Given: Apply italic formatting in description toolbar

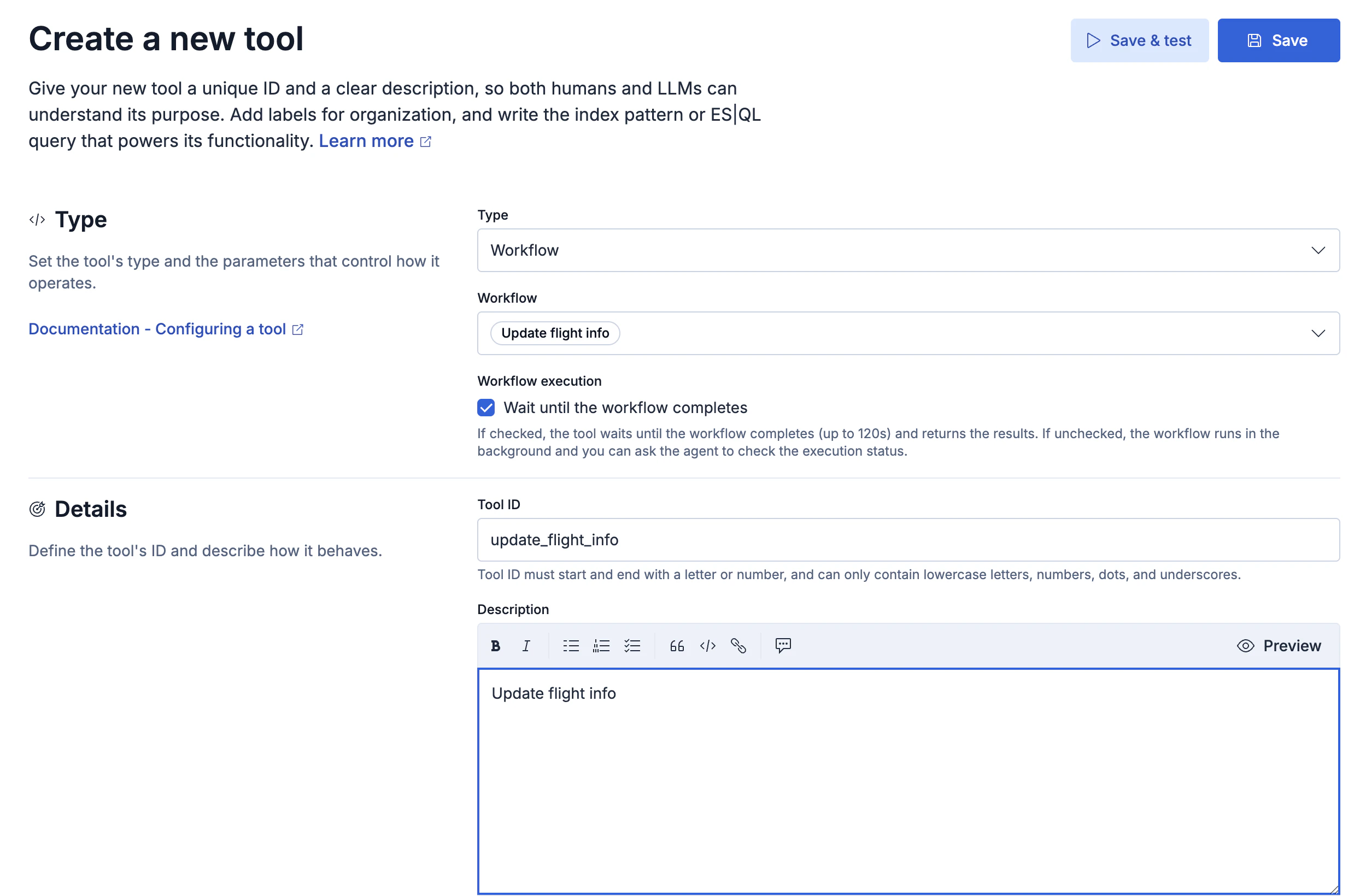Looking at the screenshot, I should coord(526,646).
